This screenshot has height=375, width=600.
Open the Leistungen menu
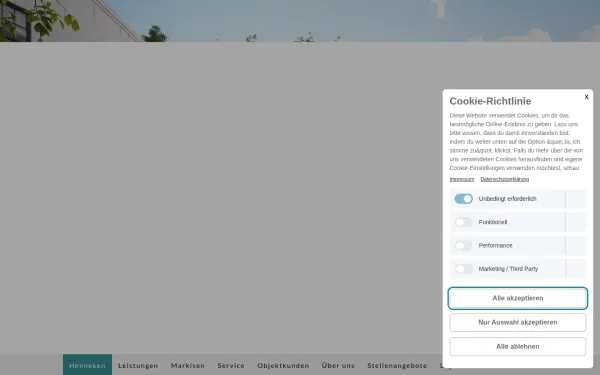pyautogui.click(x=138, y=365)
